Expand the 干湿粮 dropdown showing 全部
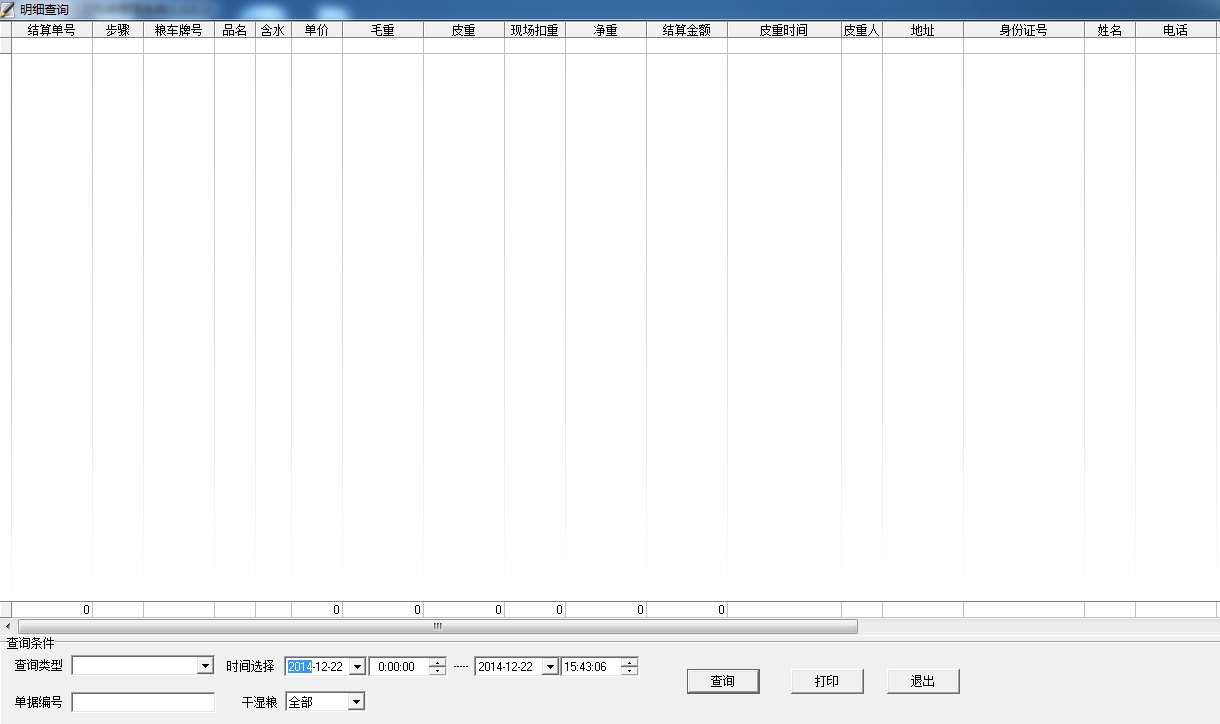The image size is (1220, 724). 356,702
